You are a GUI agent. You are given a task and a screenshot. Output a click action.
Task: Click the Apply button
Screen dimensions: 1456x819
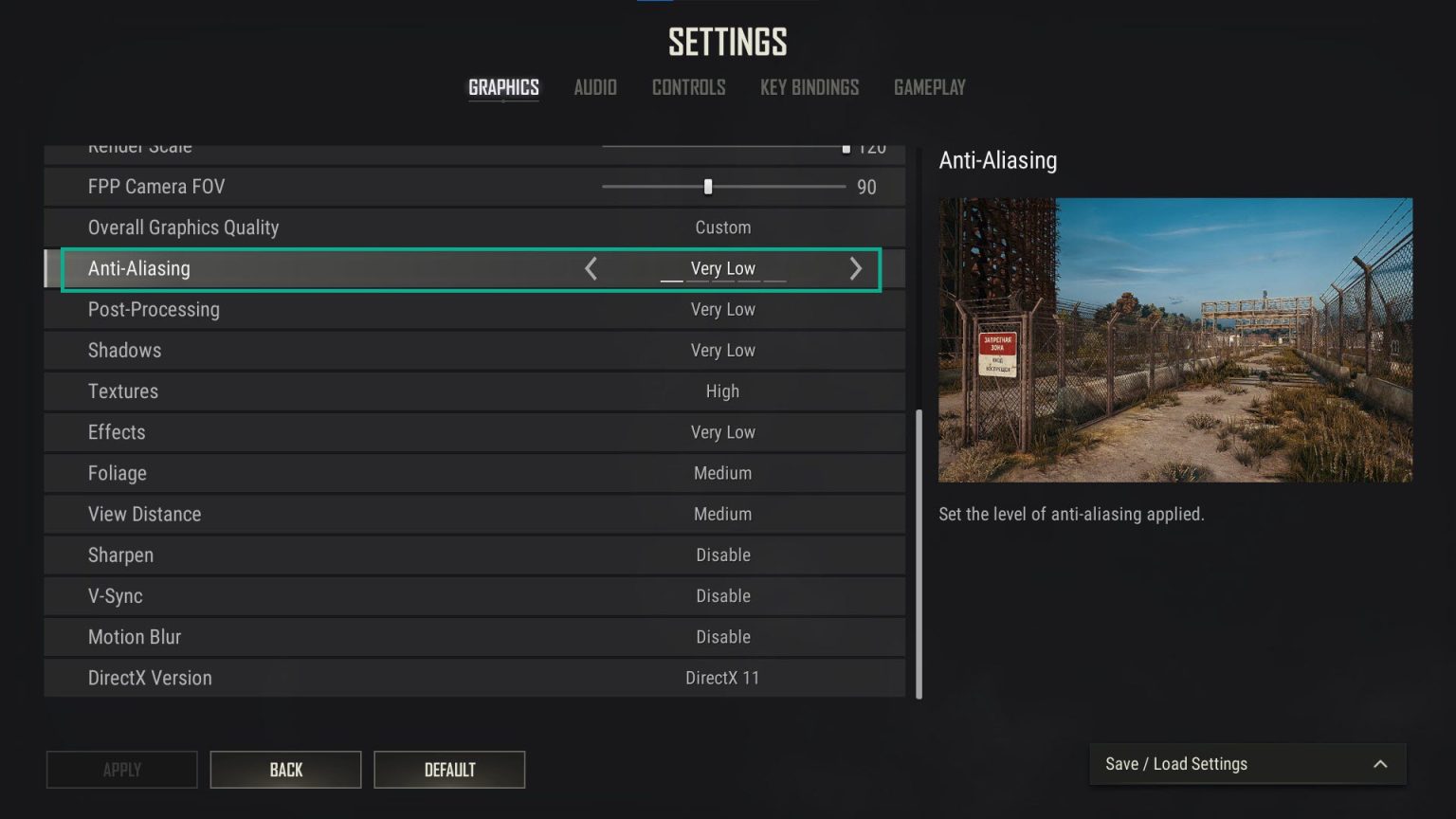[121, 770]
